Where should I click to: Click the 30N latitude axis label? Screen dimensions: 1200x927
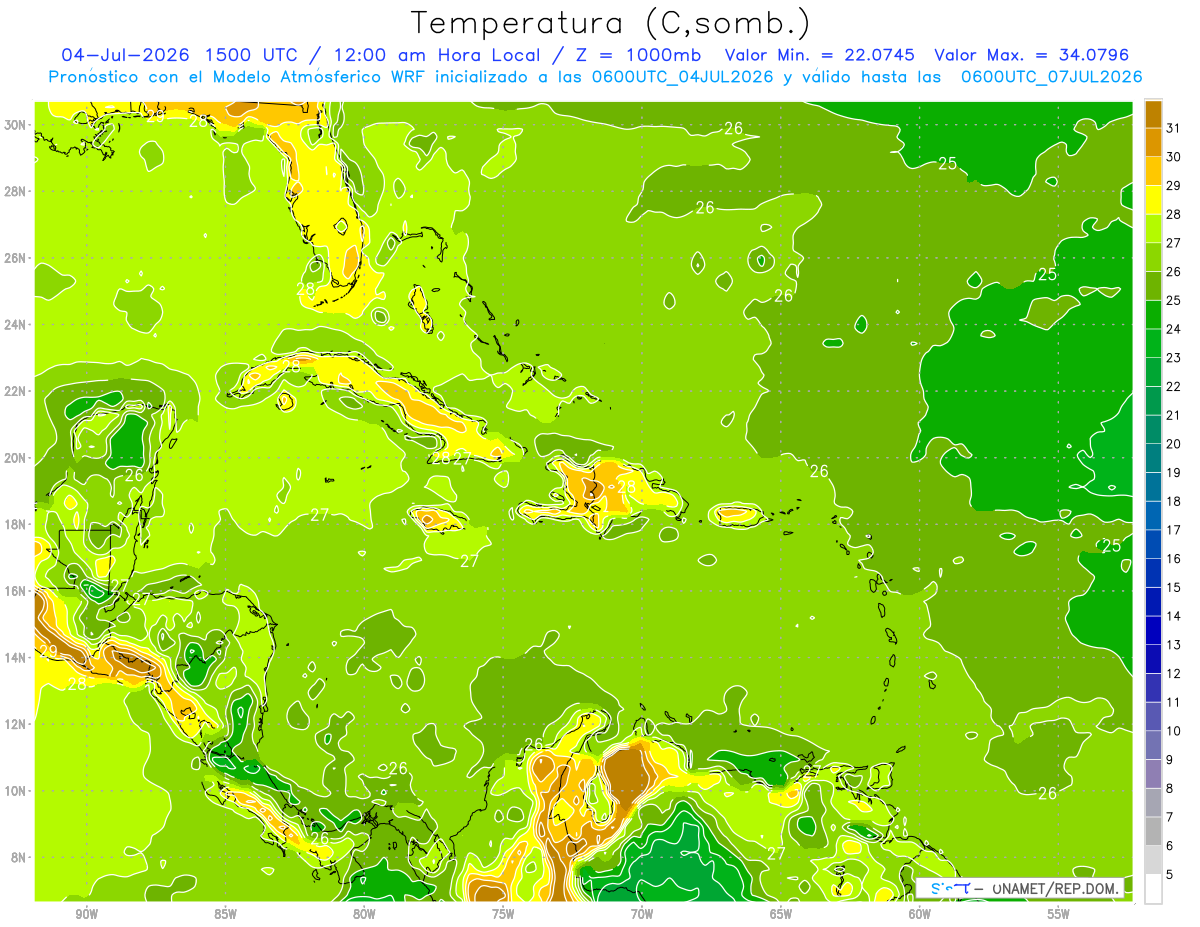pos(16,125)
